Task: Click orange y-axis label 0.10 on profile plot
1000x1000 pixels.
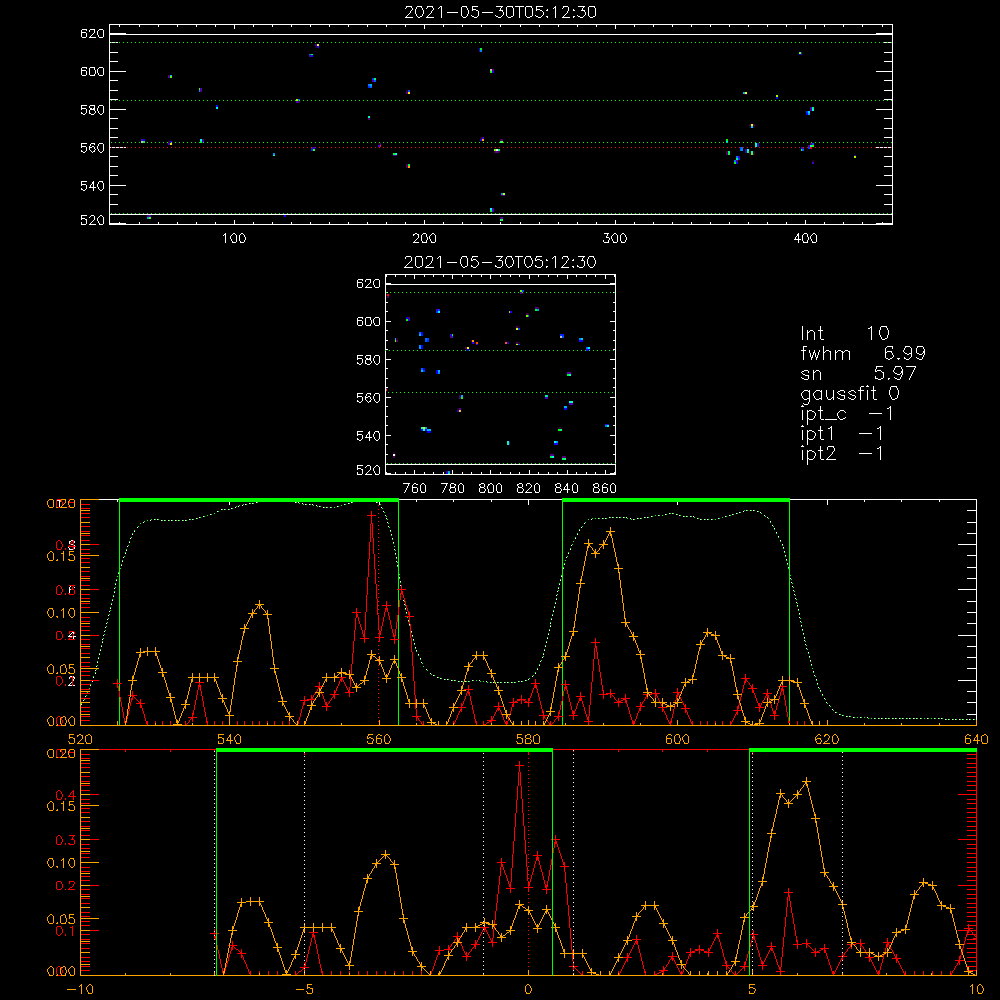Action: click(61, 613)
